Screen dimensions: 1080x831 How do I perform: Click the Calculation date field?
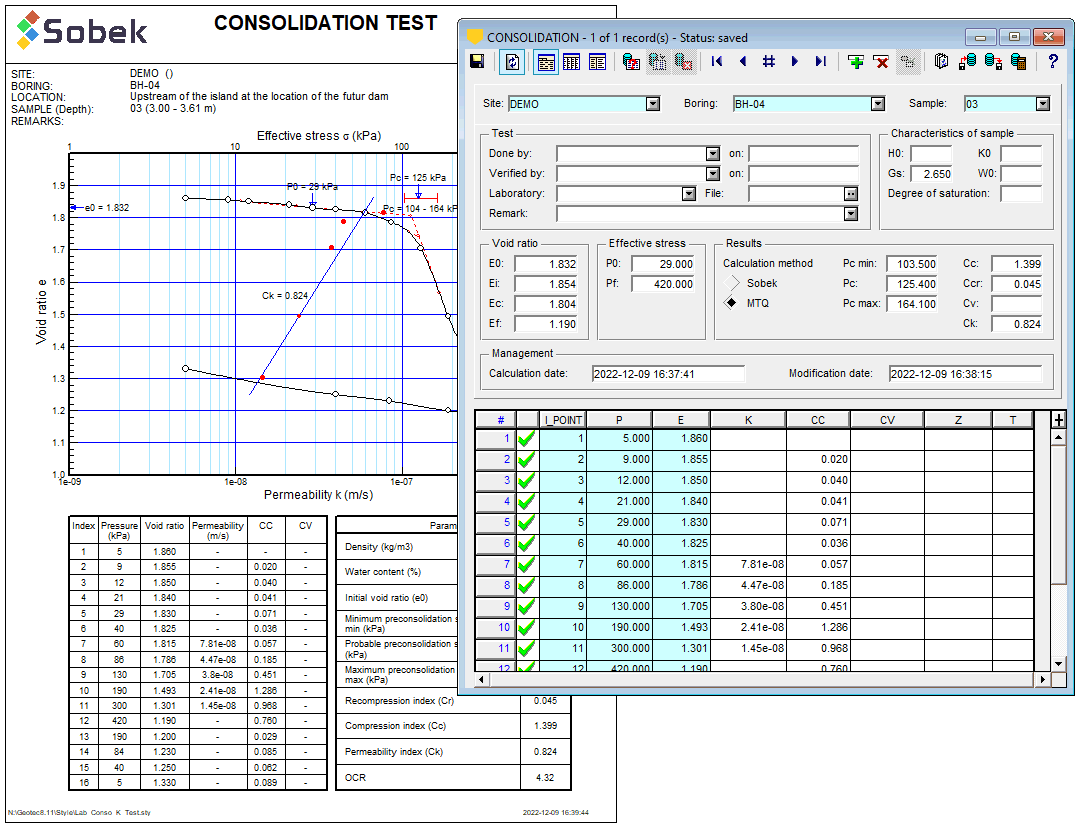point(668,374)
